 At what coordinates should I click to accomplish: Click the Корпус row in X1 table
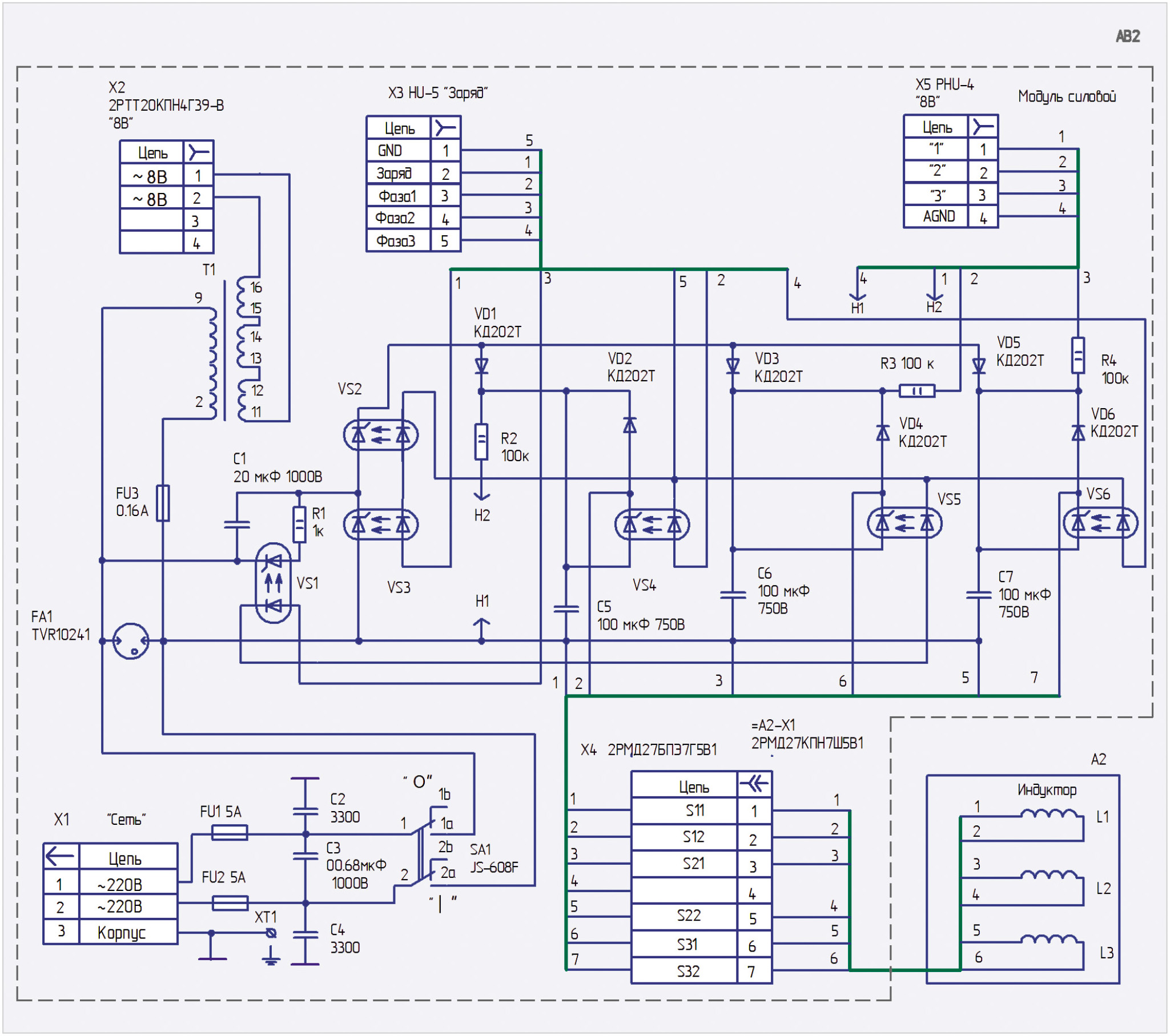pyautogui.click(x=122, y=933)
